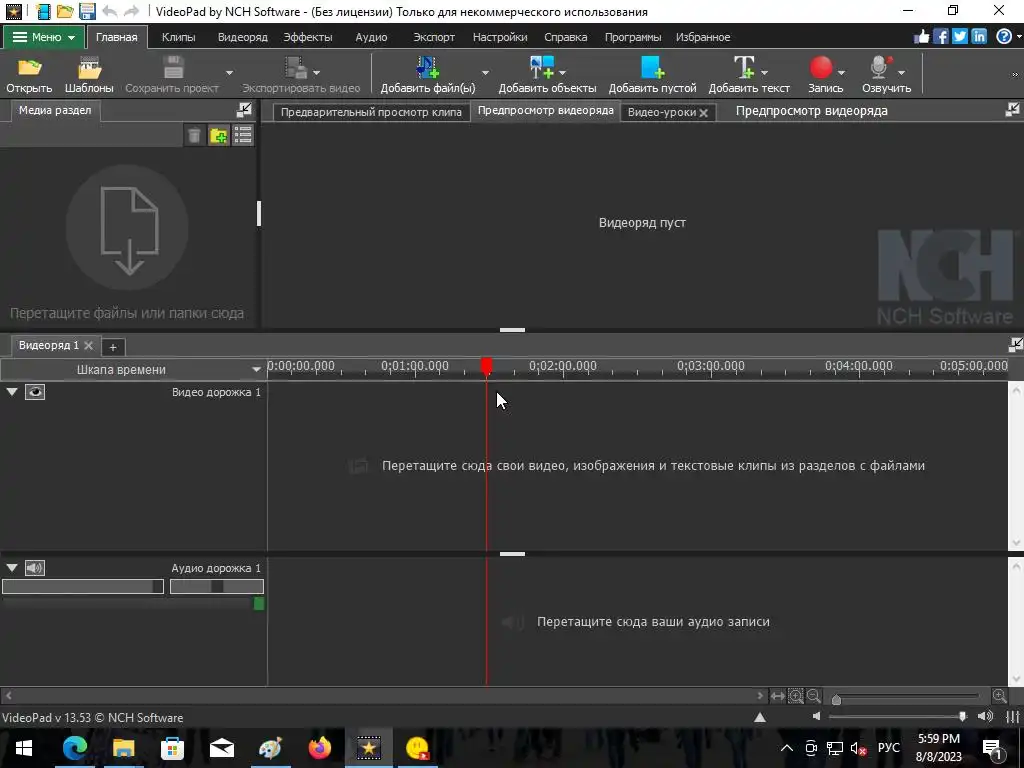The image size is (1024, 768).
Task: Expand the Добавить файл(ы) dropdown arrow
Action: click(485, 72)
